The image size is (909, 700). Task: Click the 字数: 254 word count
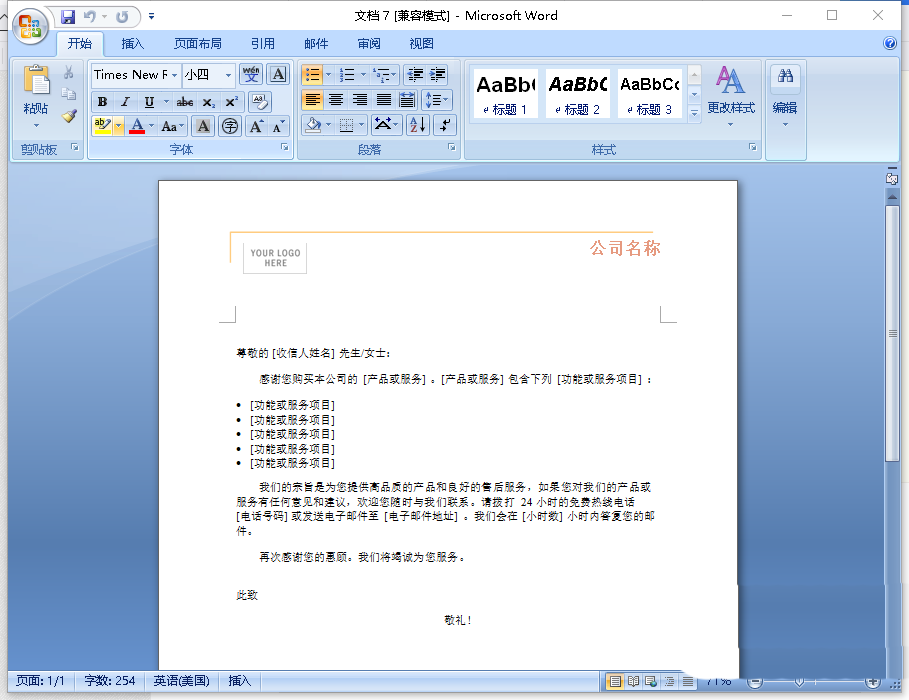click(109, 681)
